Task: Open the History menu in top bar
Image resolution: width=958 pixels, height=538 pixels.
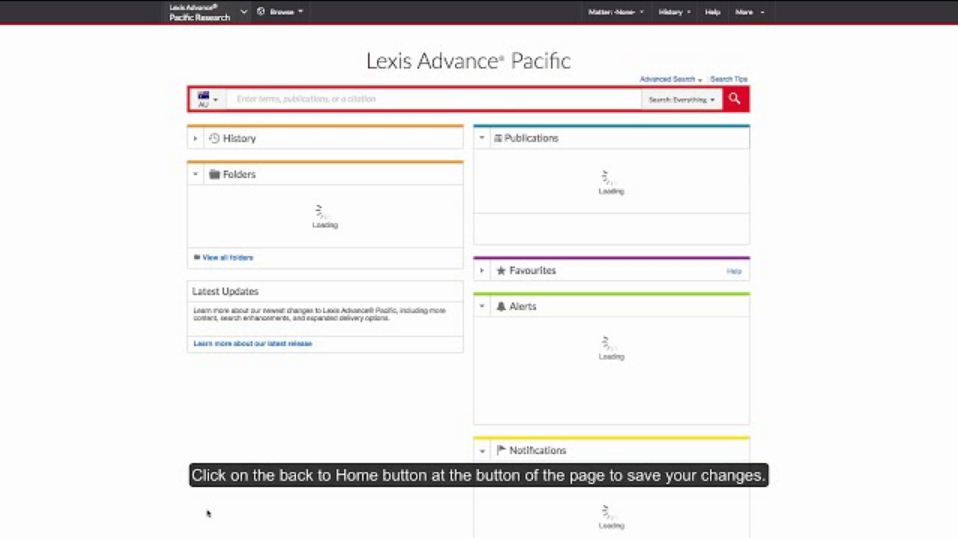Action: tap(675, 12)
